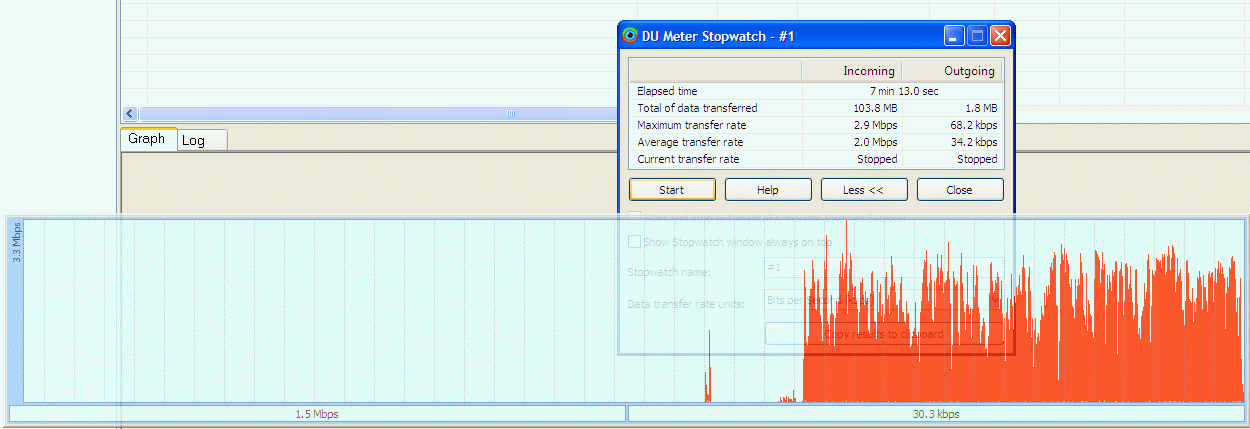Open the Data transfer rate units dropdown
1250x429 pixels.
(884, 300)
